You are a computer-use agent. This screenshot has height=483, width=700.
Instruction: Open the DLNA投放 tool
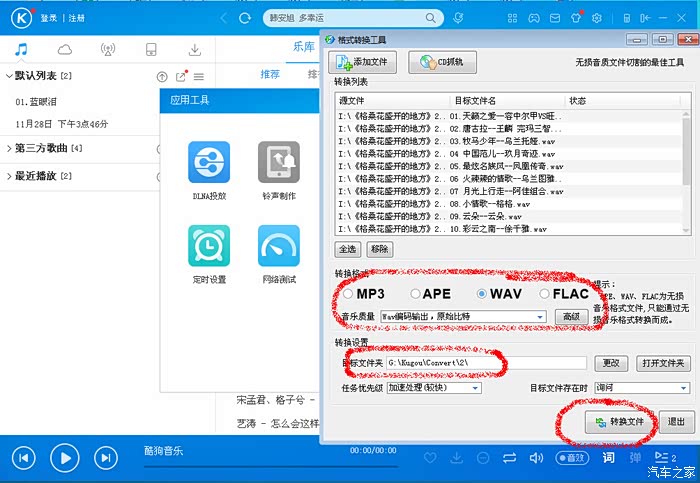(209, 162)
